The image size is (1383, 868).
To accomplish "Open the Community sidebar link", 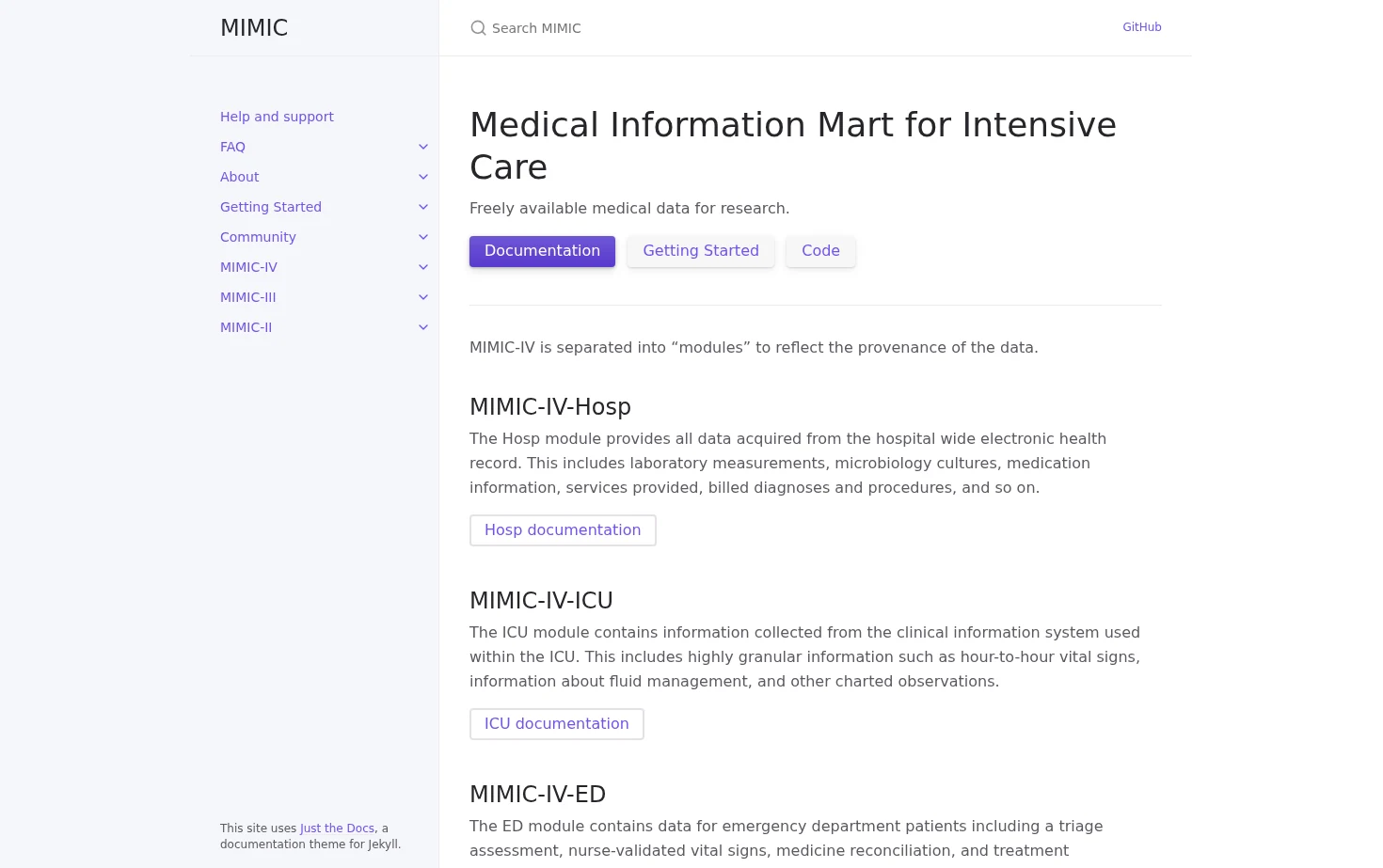I will tap(258, 237).
